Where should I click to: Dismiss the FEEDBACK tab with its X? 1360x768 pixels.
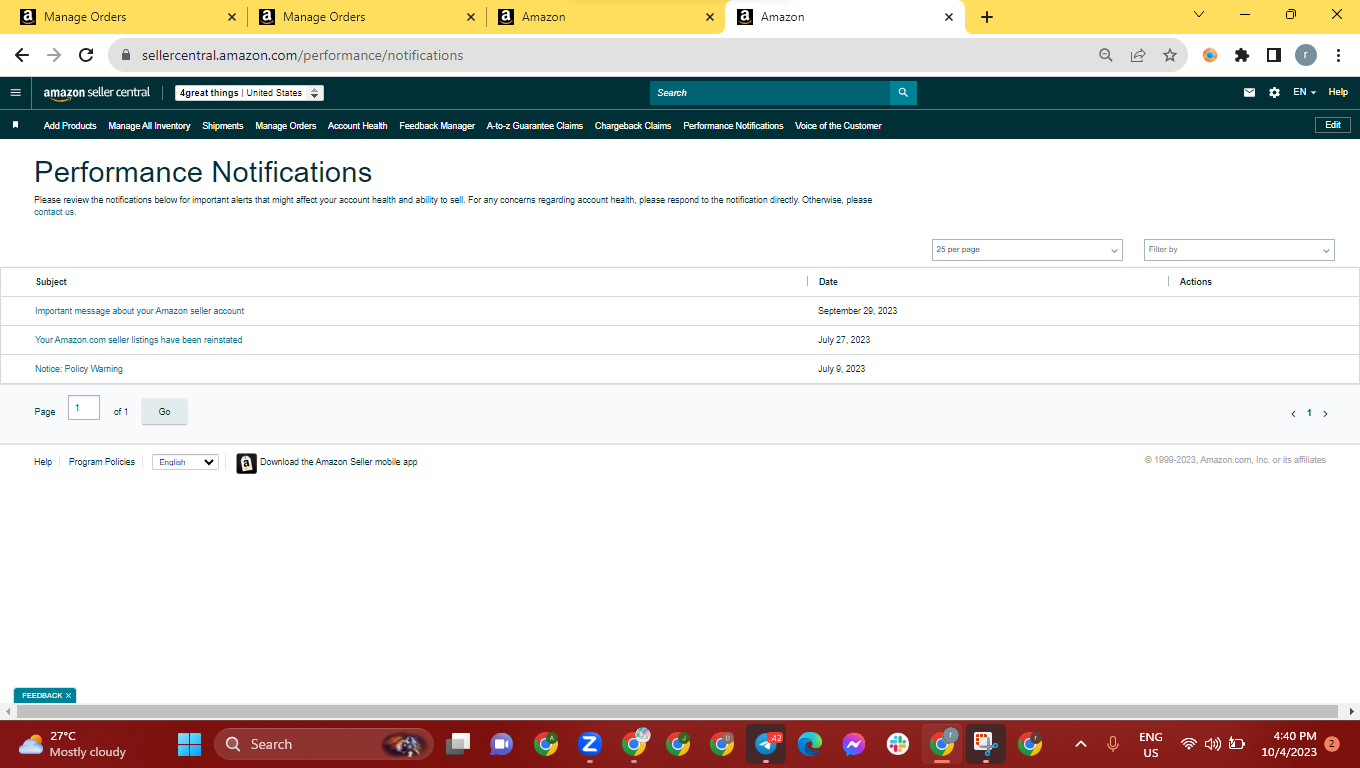pos(69,695)
